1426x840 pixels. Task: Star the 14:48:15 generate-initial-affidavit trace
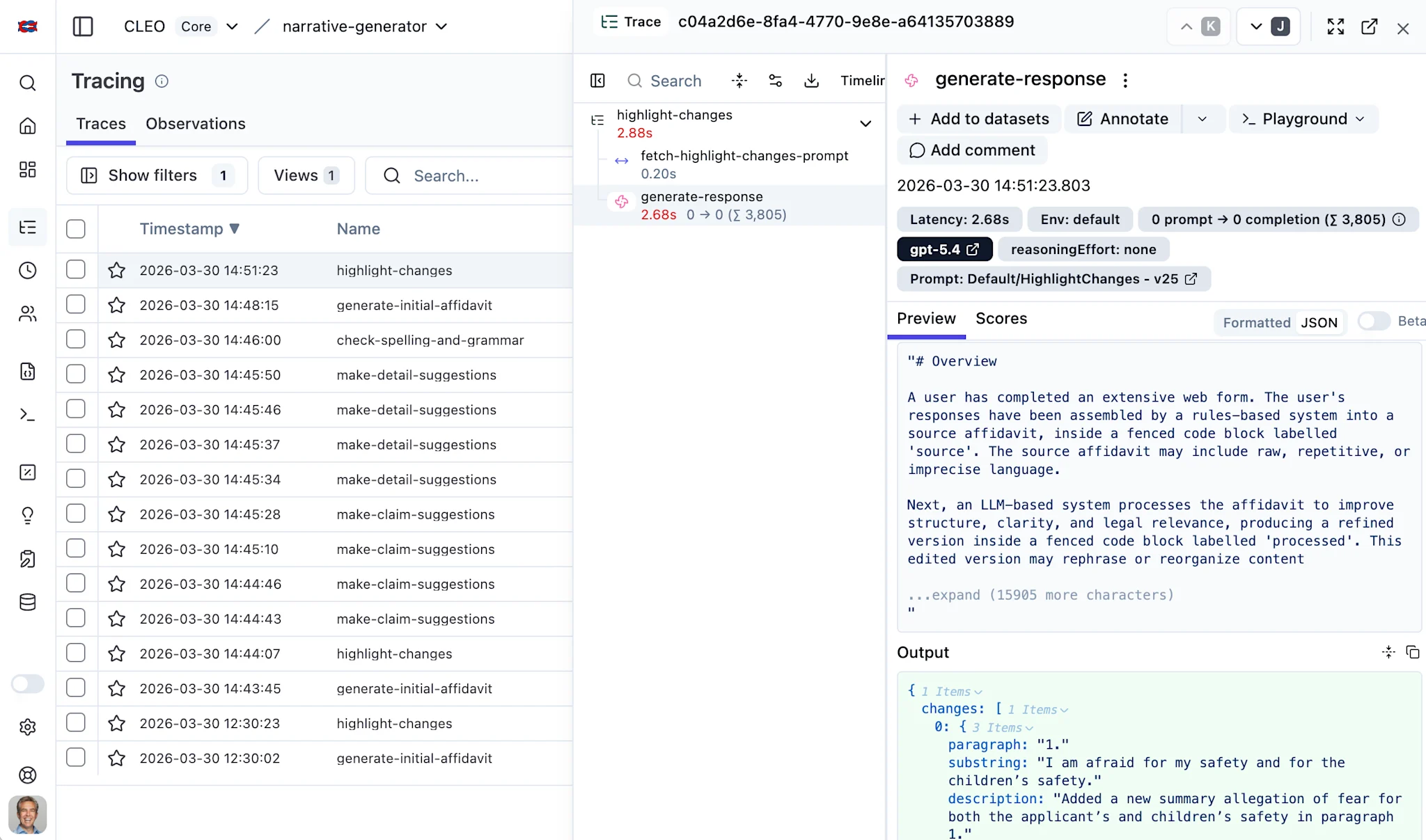(x=117, y=306)
